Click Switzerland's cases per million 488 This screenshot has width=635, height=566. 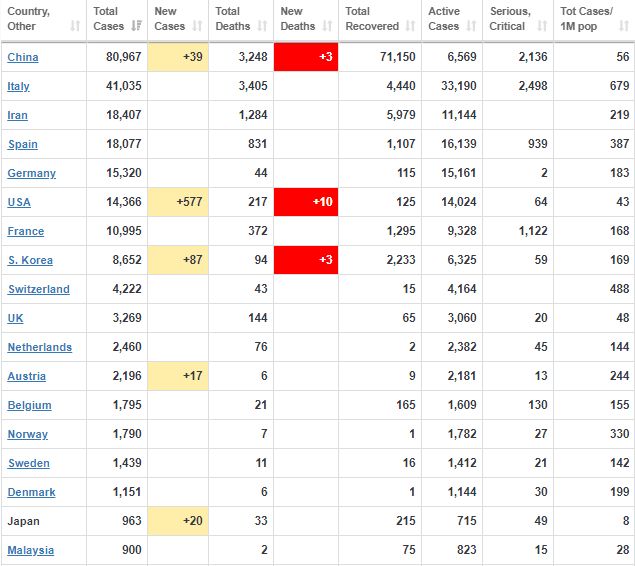pyautogui.click(x=620, y=289)
